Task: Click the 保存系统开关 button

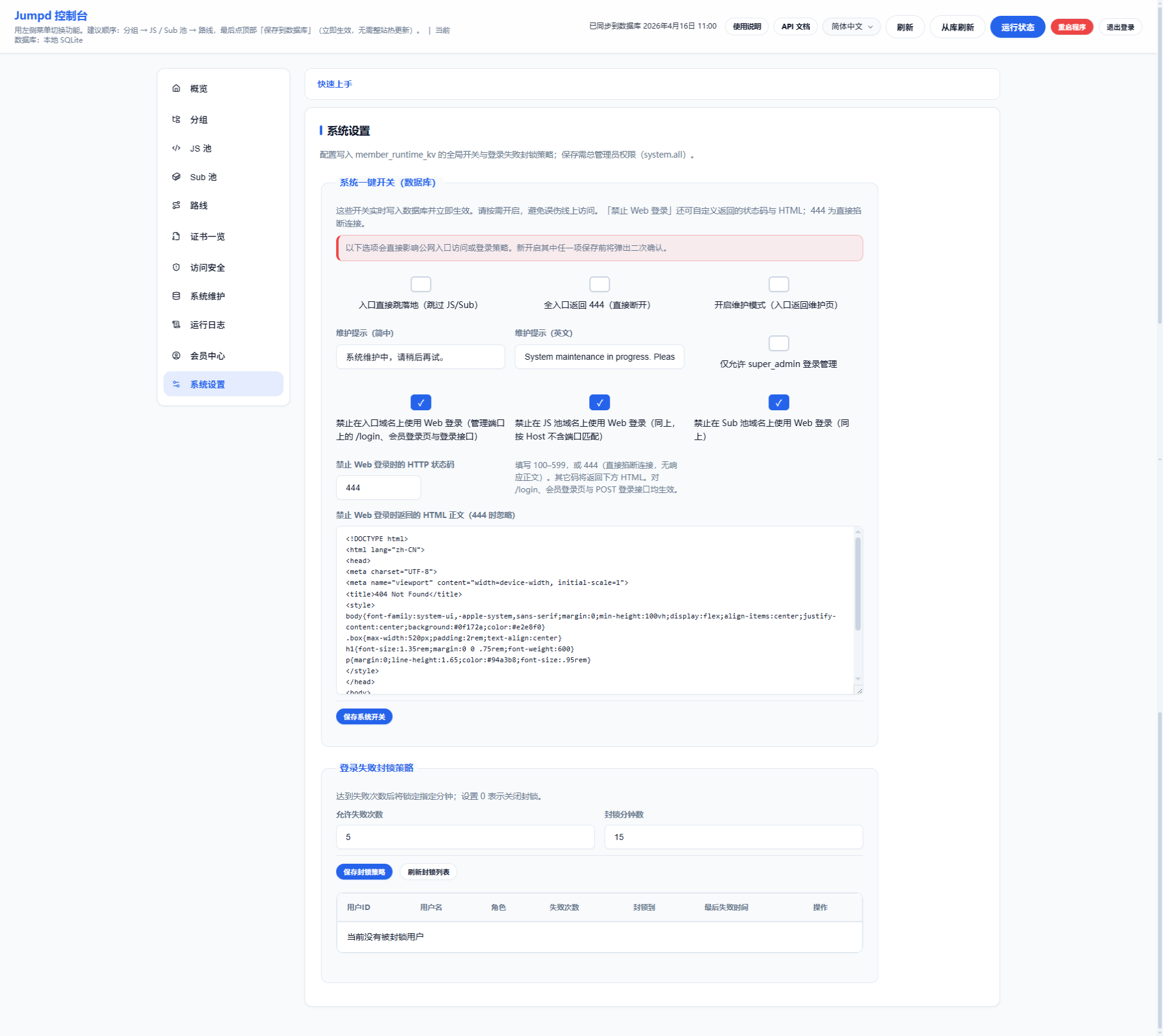Action: (x=364, y=716)
